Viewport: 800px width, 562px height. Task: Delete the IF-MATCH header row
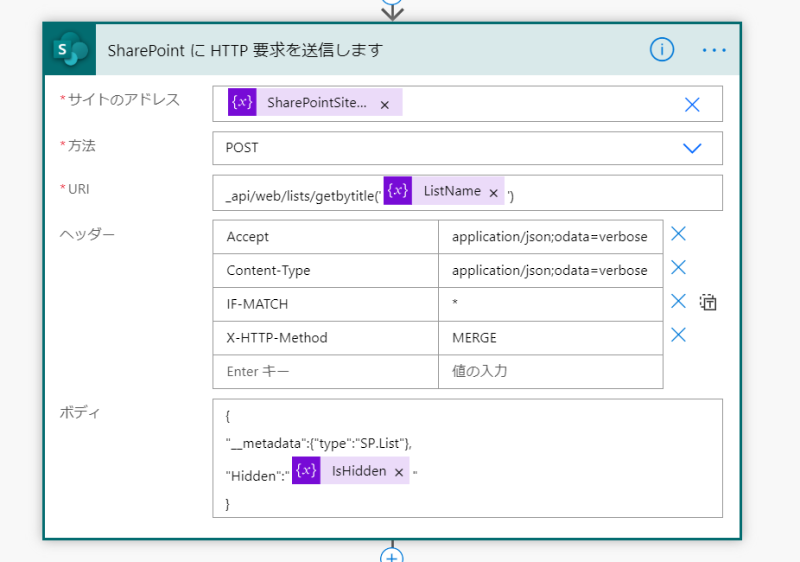[x=678, y=301]
